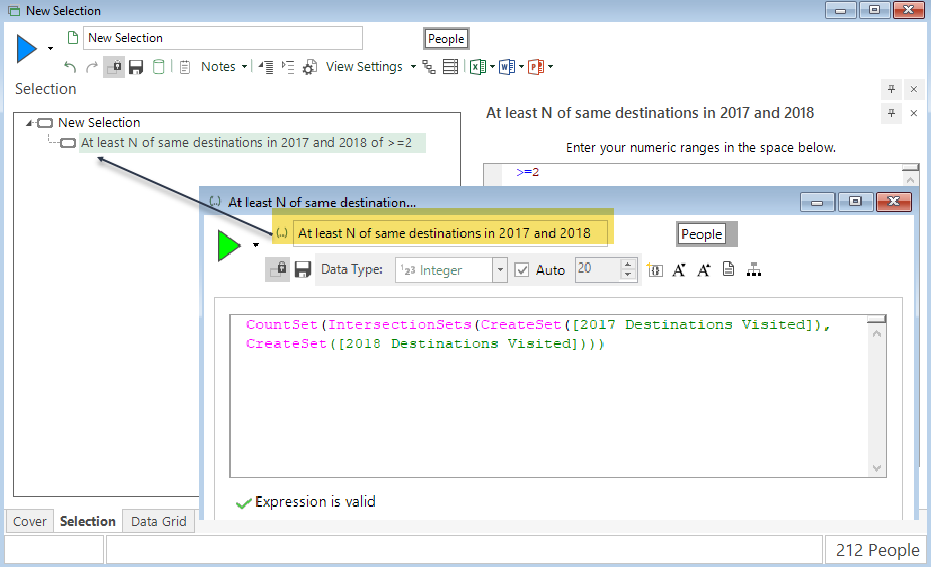This screenshot has height=567, width=931.
Task: Export the selection to Word
Action: point(507,67)
